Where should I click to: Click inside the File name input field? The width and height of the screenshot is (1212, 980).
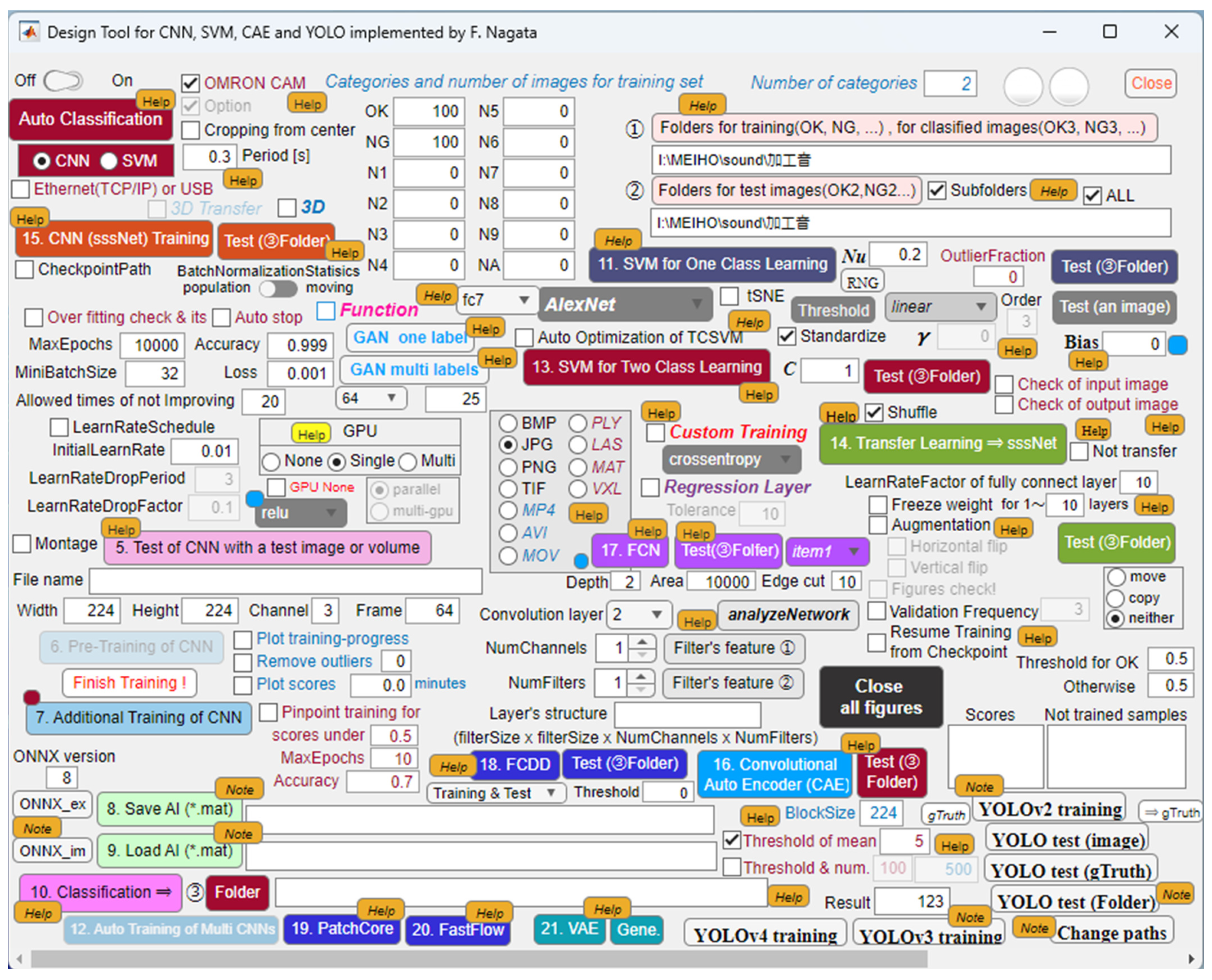tap(282, 581)
